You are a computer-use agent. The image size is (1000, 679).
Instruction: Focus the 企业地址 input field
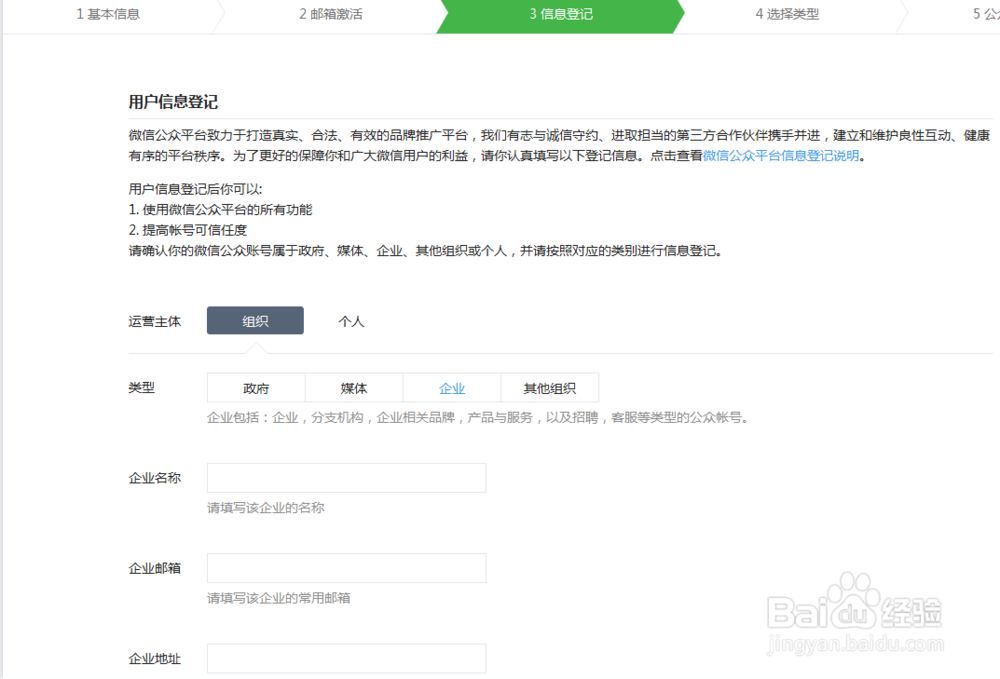346,659
